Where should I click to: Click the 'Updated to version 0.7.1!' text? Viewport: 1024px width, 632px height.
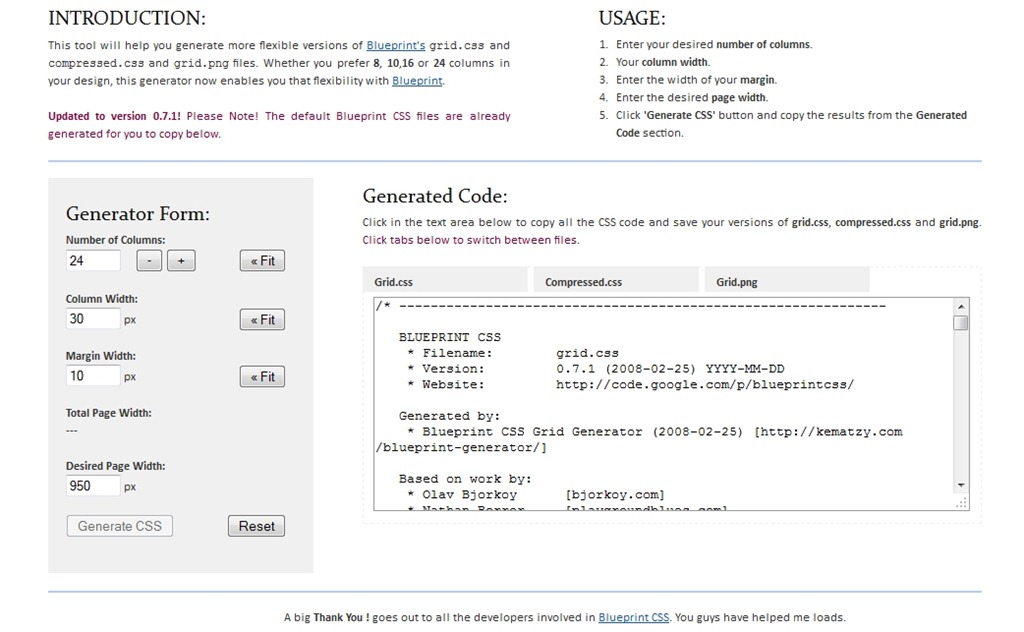click(x=114, y=116)
